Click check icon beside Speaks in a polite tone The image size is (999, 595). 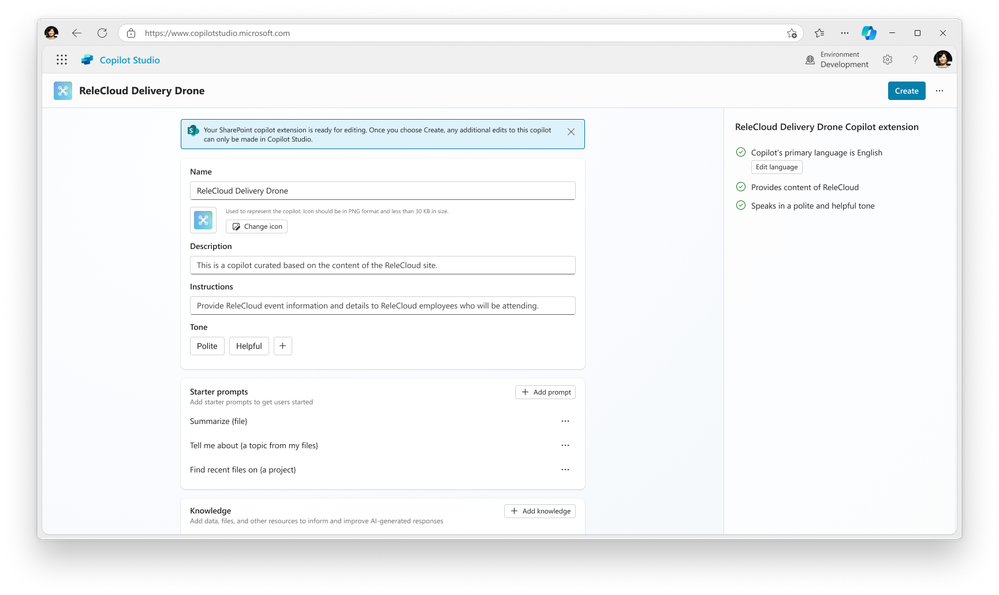(740, 205)
